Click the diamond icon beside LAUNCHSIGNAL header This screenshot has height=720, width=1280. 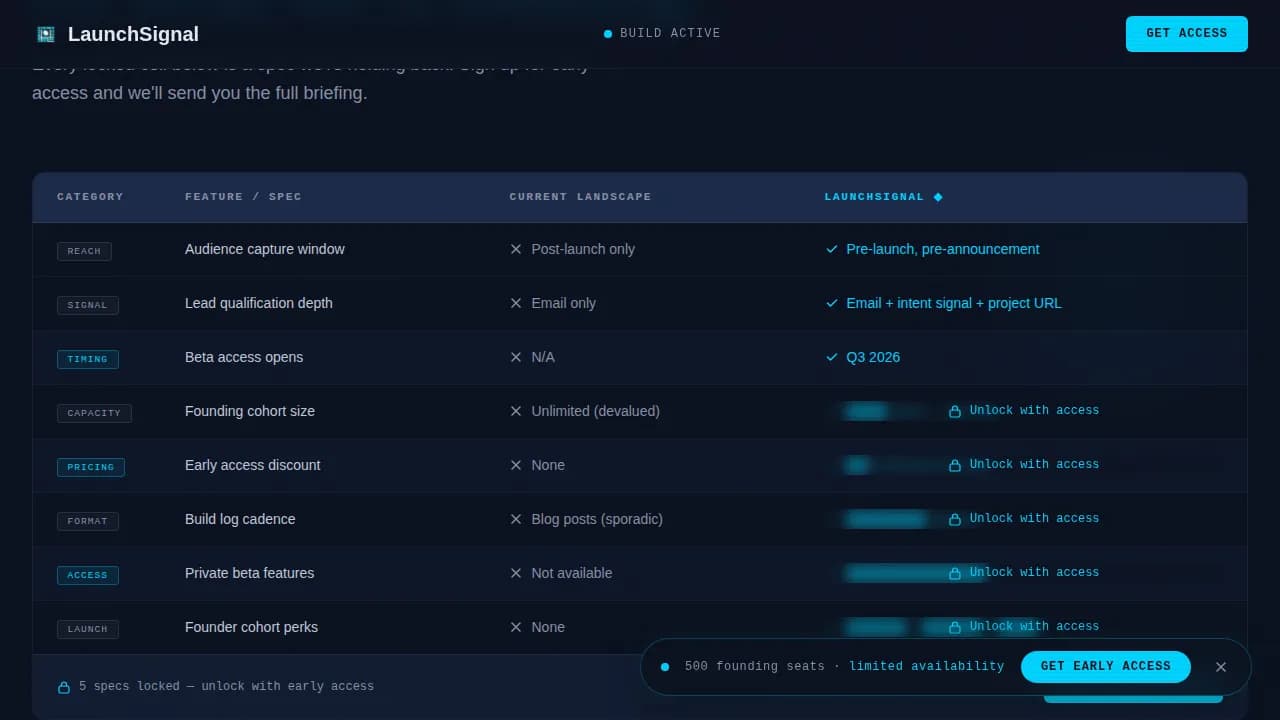coord(938,197)
